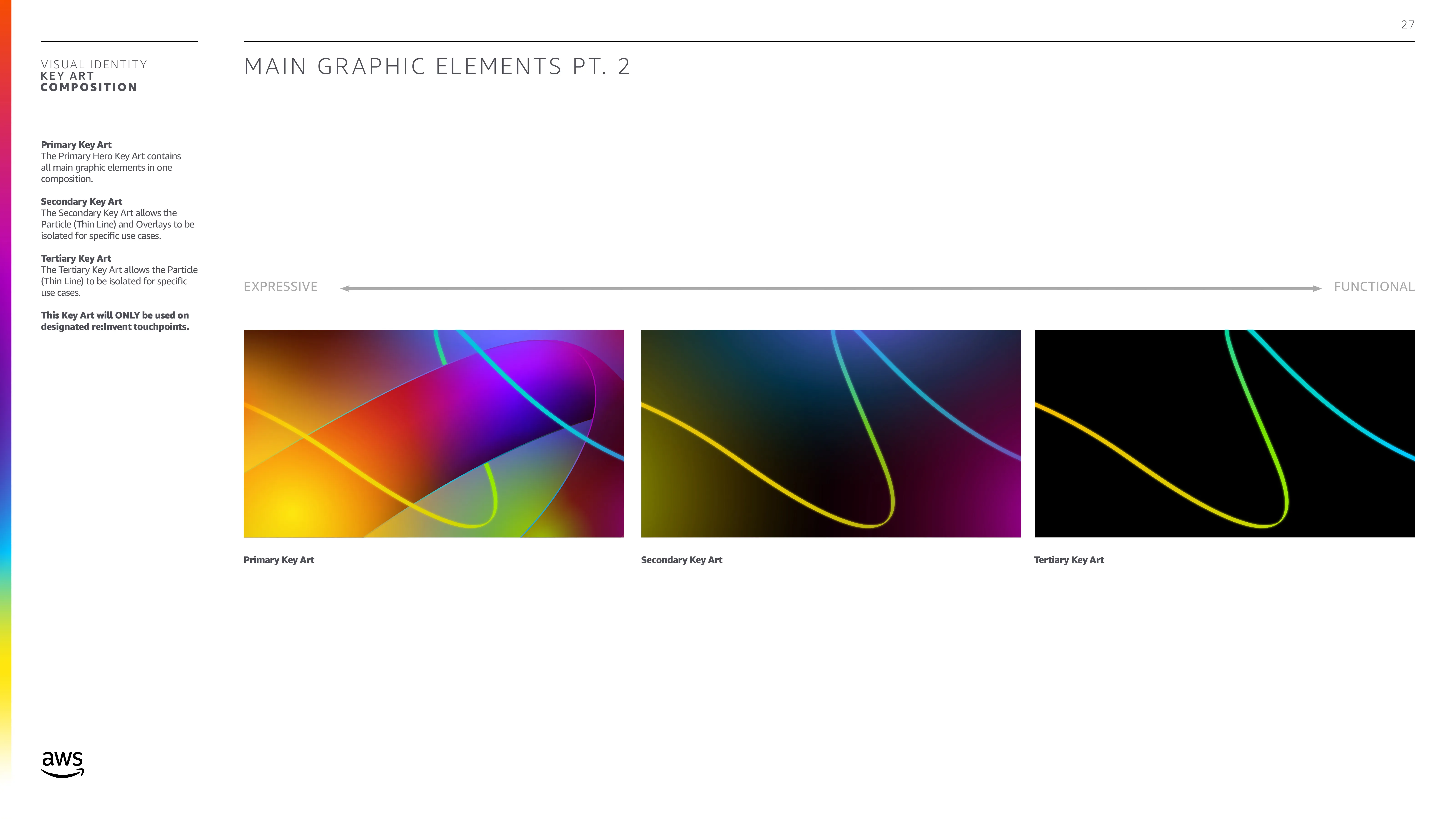
Task: Click the 'Tertiary Key Art' caption under image
Action: click(x=1069, y=560)
